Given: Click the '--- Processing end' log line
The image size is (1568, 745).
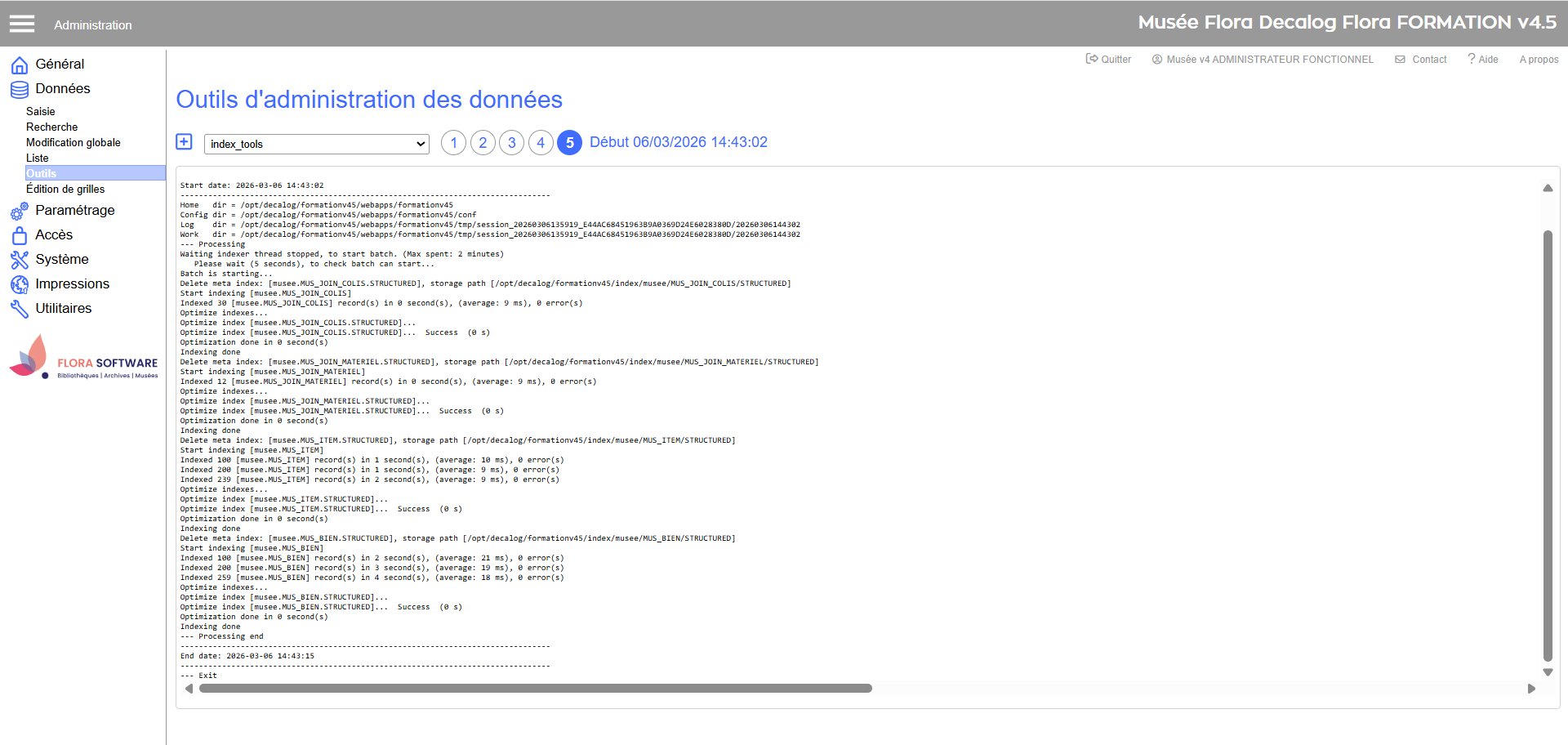Looking at the screenshot, I should [221, 636].
